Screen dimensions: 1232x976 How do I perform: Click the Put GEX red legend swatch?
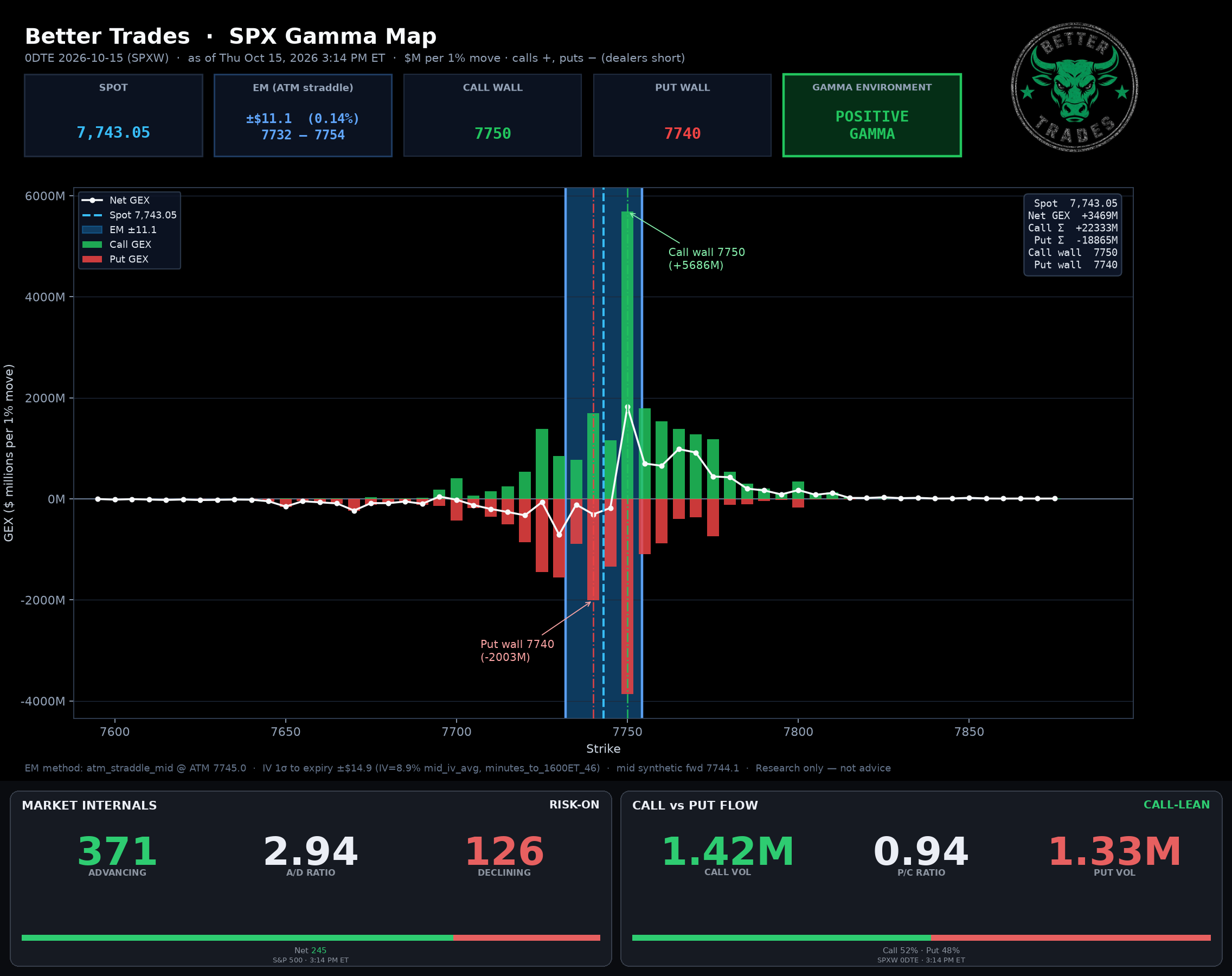tap(92, 259)
